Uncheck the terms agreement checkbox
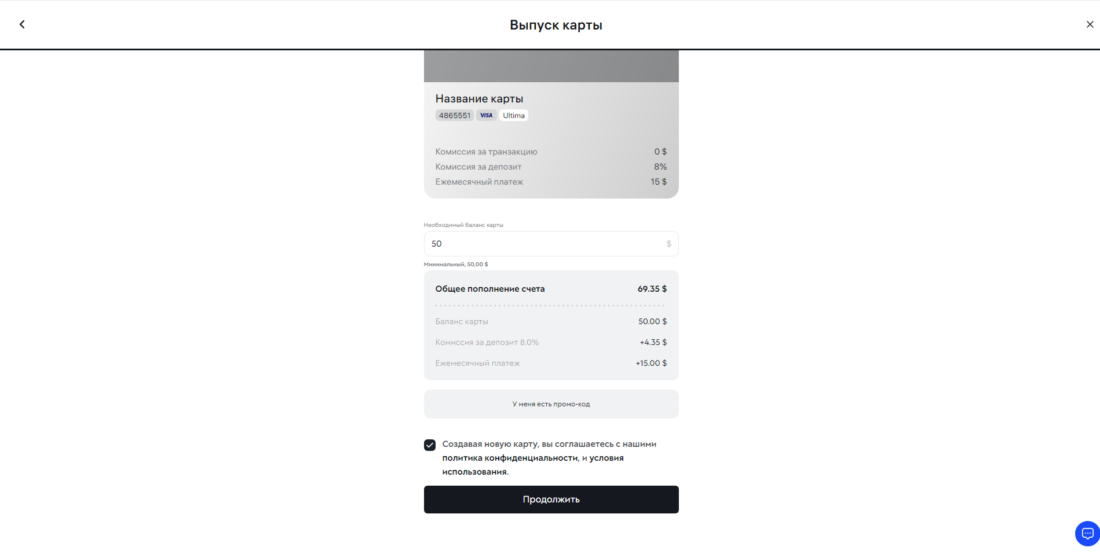 (x=430, y=445)
